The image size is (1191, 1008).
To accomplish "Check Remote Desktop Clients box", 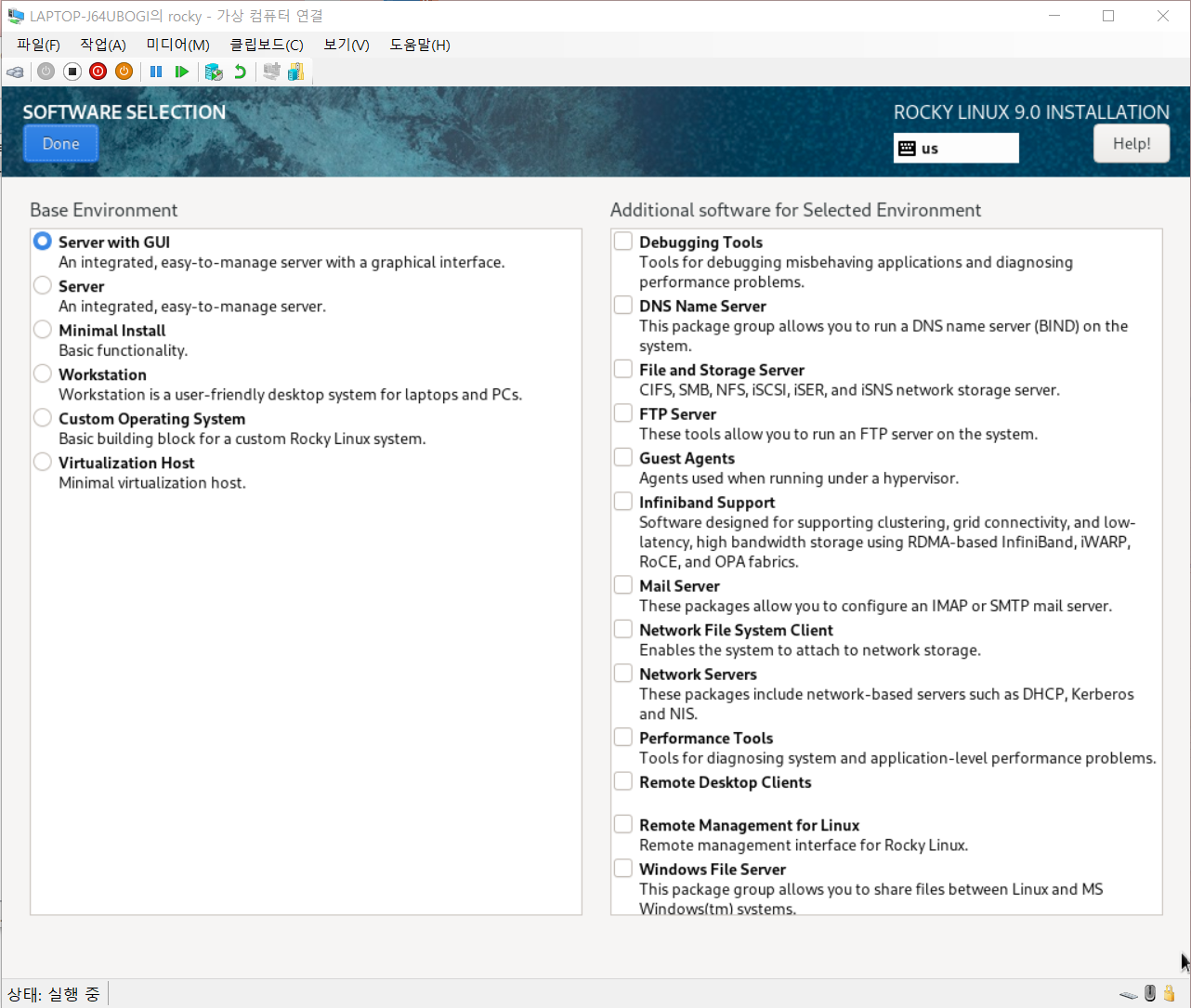I will 623,781.
